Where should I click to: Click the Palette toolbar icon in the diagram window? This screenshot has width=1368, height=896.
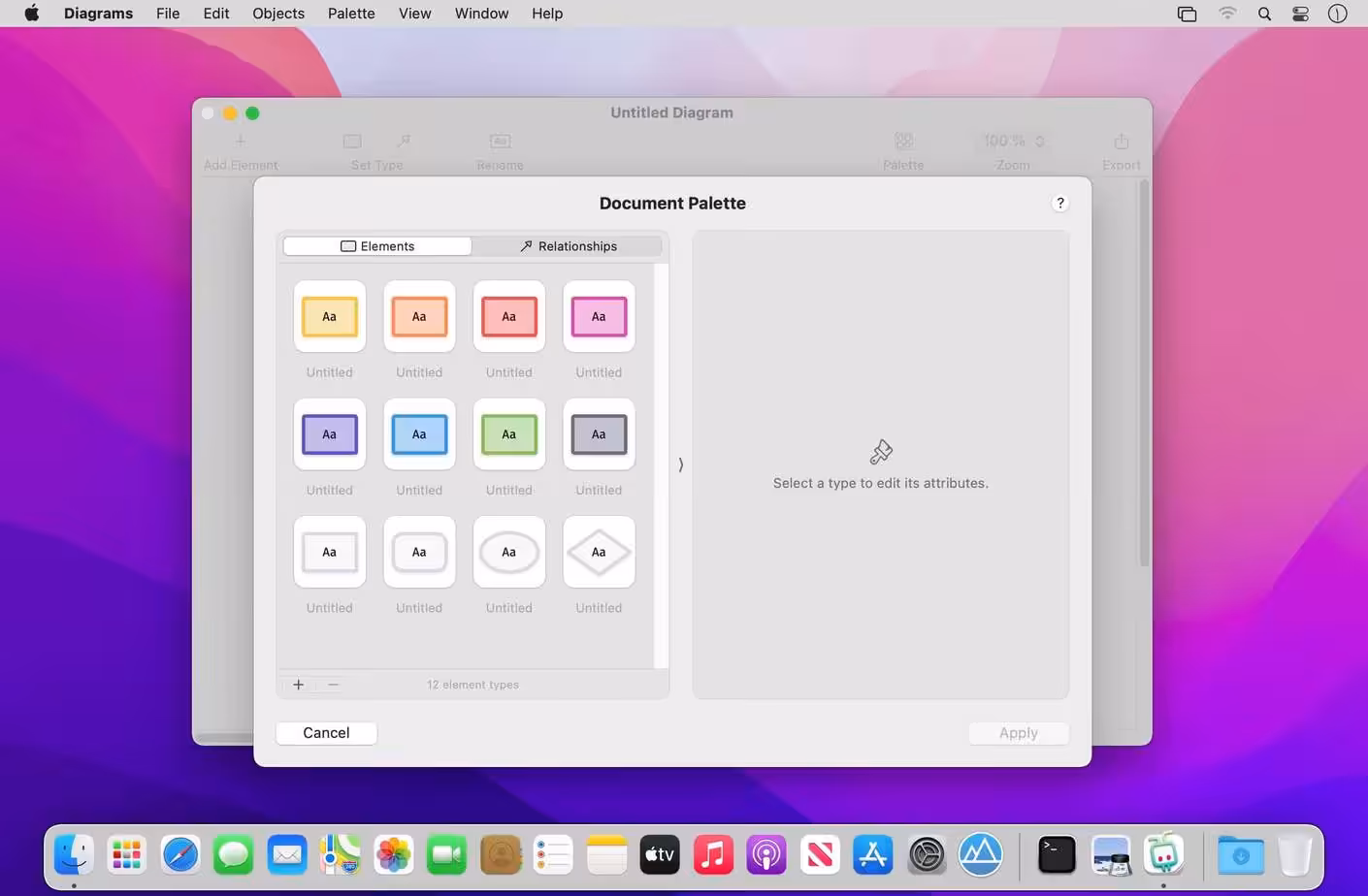(x=903, y=151)
